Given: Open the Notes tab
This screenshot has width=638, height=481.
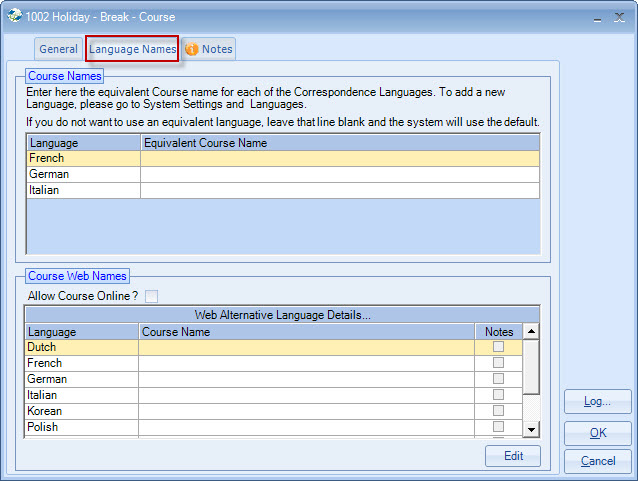Looking at the screenshot, I should click(x=209, y=49).
